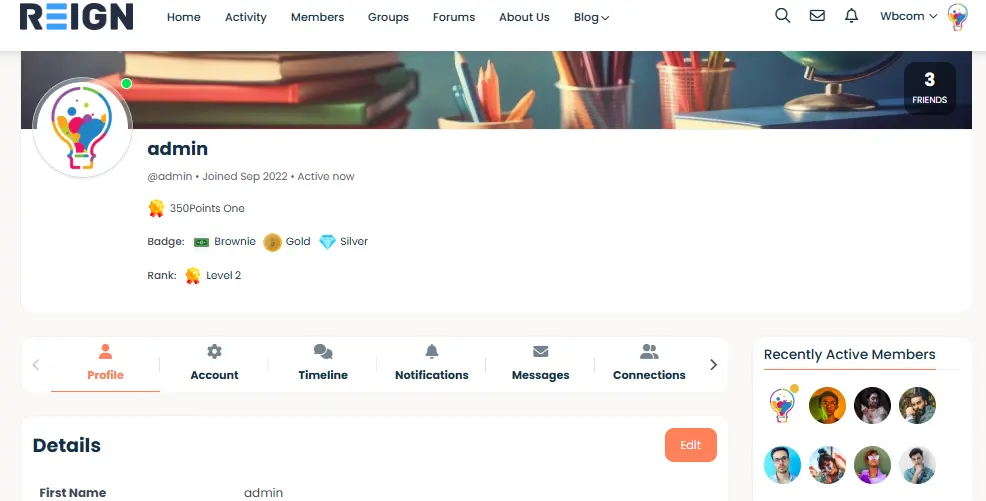This screenshot has width=986, height=501.
Task: Open the messages envelope icon in header
Action: click(817, 16)
